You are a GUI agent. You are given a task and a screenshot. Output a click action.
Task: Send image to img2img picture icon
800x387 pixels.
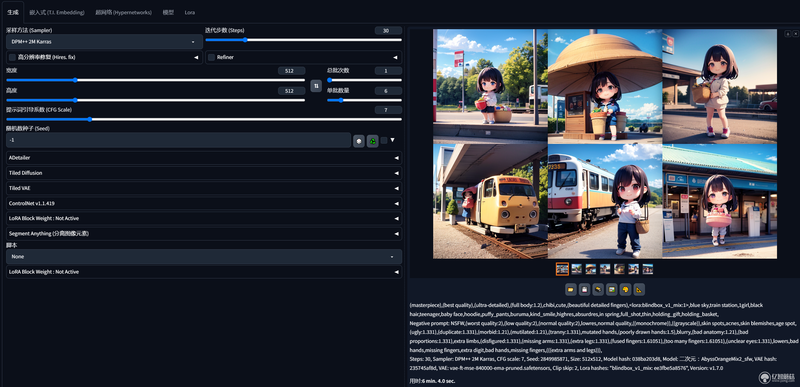point(612,290)
